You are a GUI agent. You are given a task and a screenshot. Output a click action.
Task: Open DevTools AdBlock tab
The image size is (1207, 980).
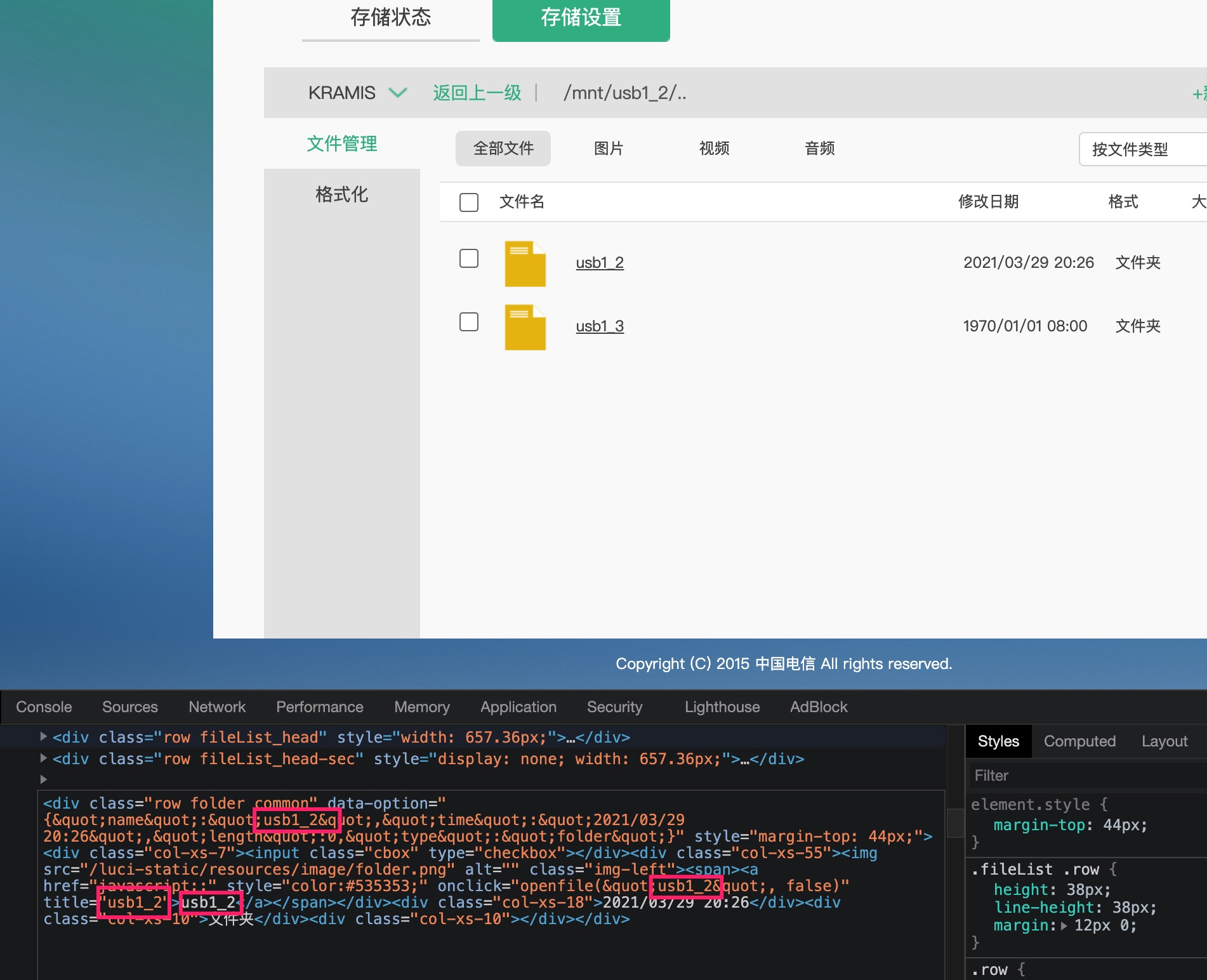tap(819, 707)
